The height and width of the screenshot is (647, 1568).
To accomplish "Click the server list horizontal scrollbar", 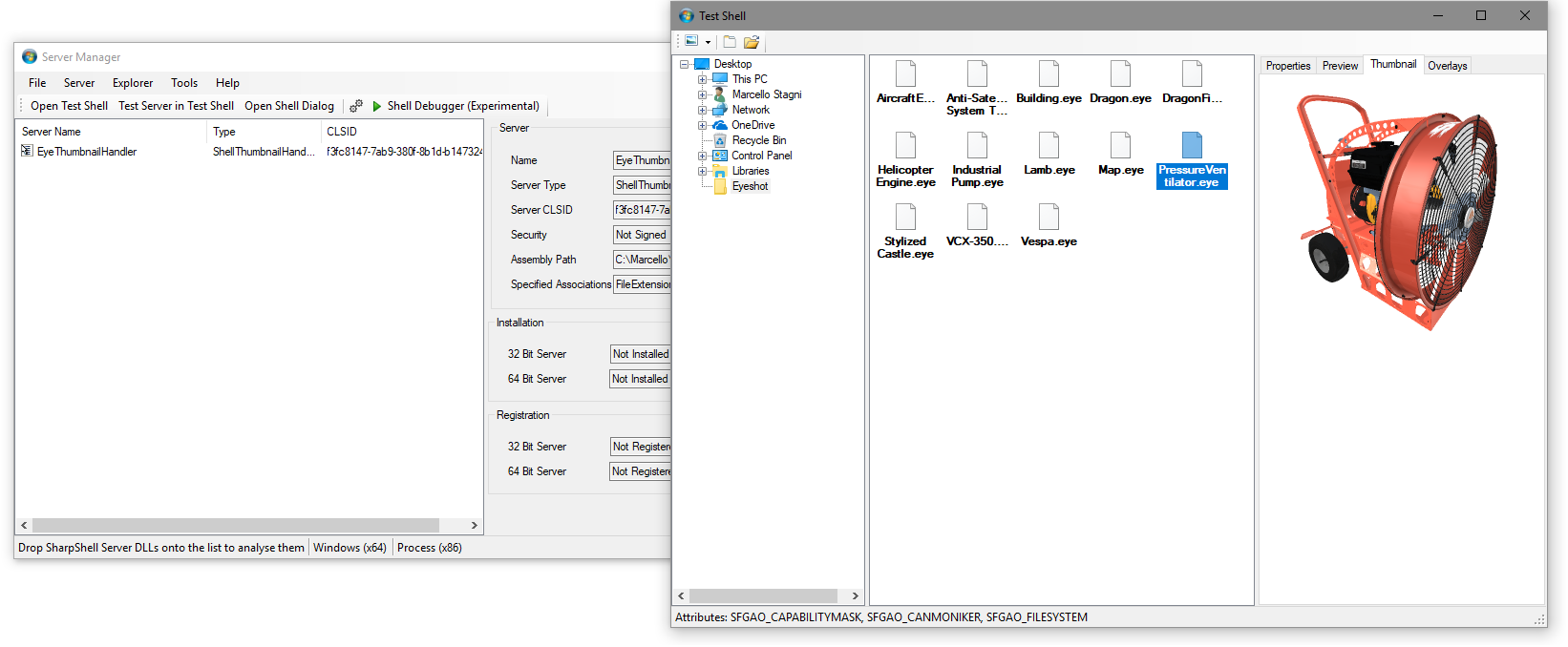I will pyautogui.click(x=235, y=525).
